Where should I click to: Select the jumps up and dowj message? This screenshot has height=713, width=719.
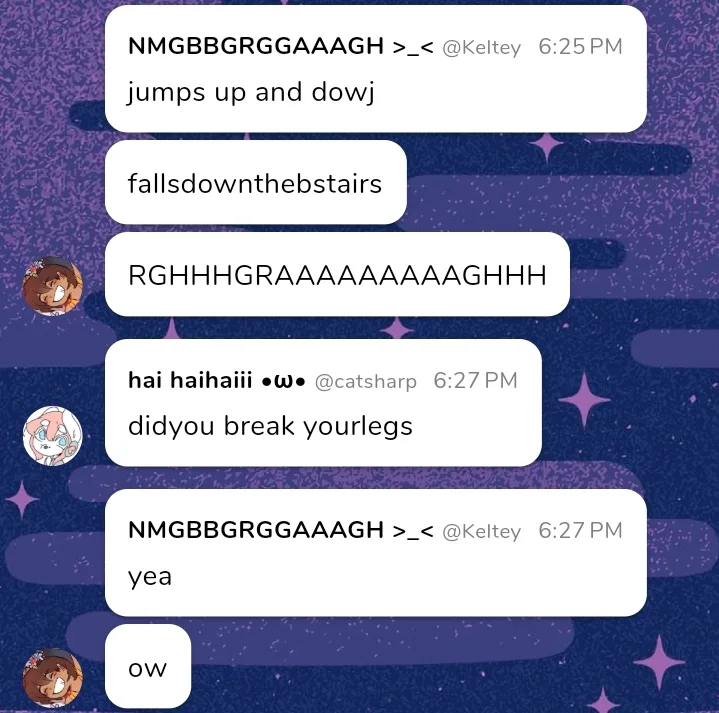(251, 93)
